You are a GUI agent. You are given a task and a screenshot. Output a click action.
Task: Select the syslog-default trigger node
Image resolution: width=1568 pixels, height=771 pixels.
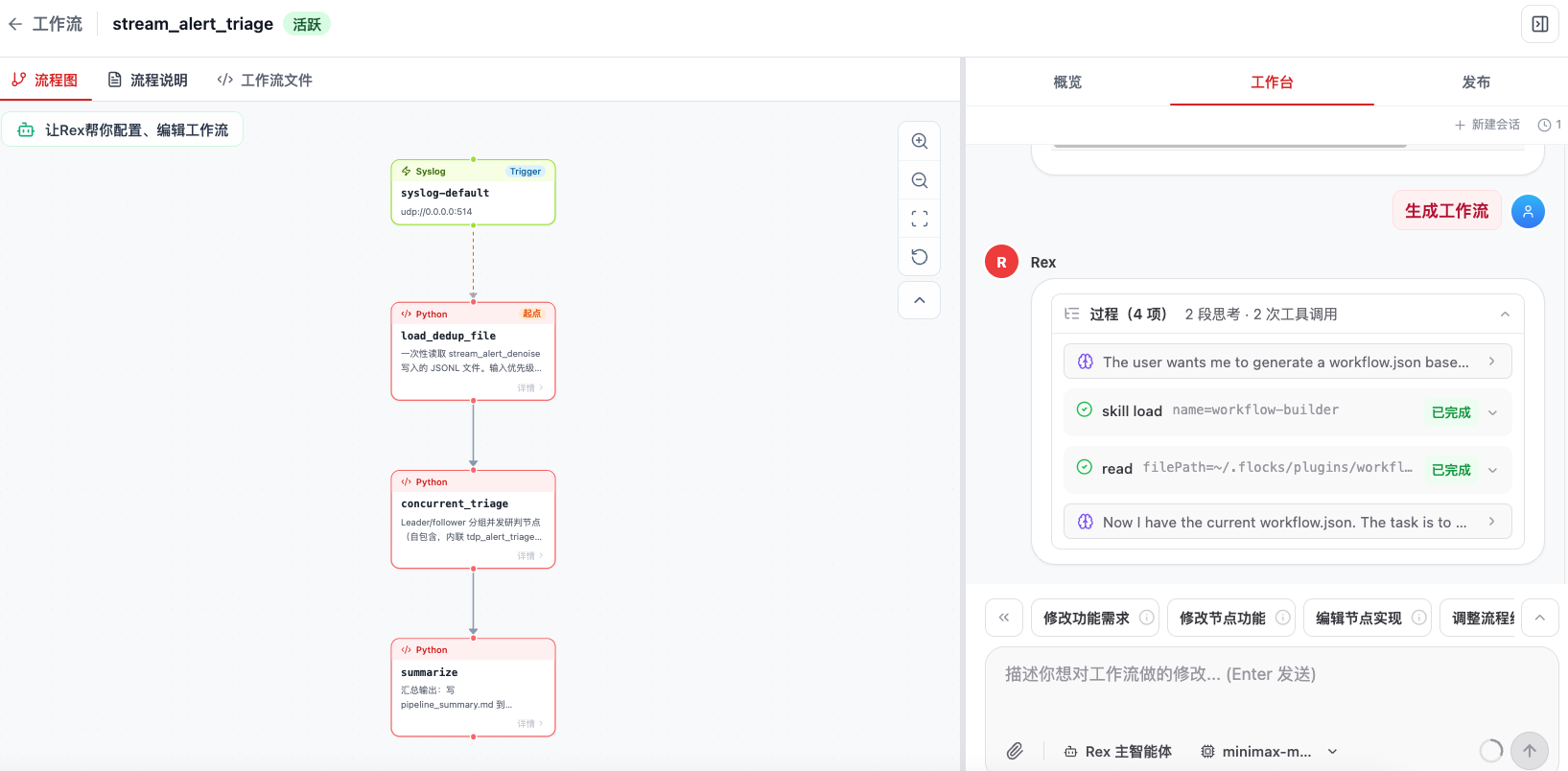pyautogui.click(x=473, y=192)
